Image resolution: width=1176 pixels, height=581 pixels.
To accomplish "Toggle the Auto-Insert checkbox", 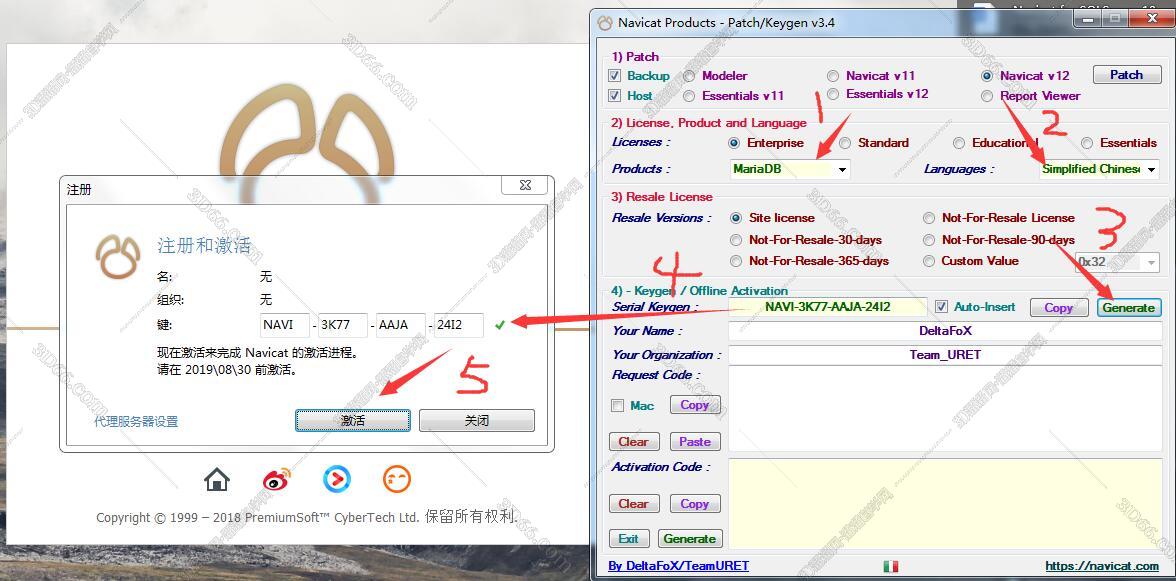I will pyautogui.click(x=941, y=307).
